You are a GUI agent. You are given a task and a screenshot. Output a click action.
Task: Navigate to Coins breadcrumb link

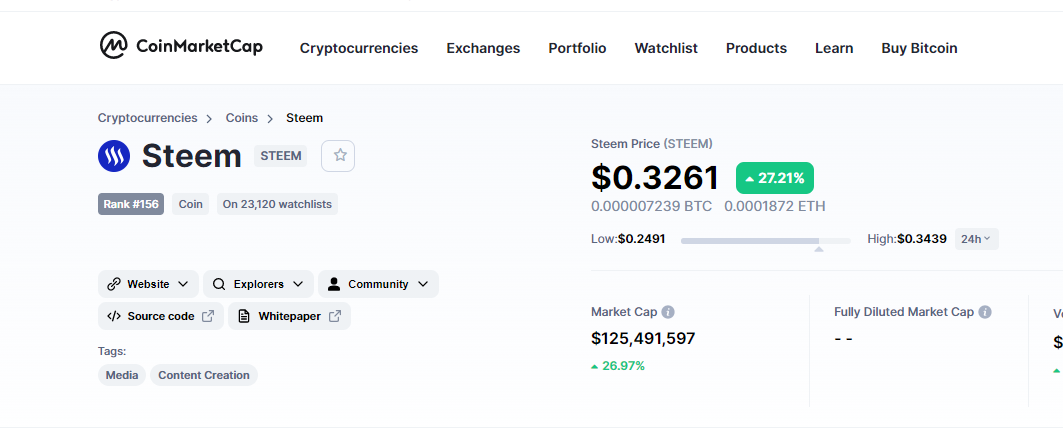[x=242, y=118]
